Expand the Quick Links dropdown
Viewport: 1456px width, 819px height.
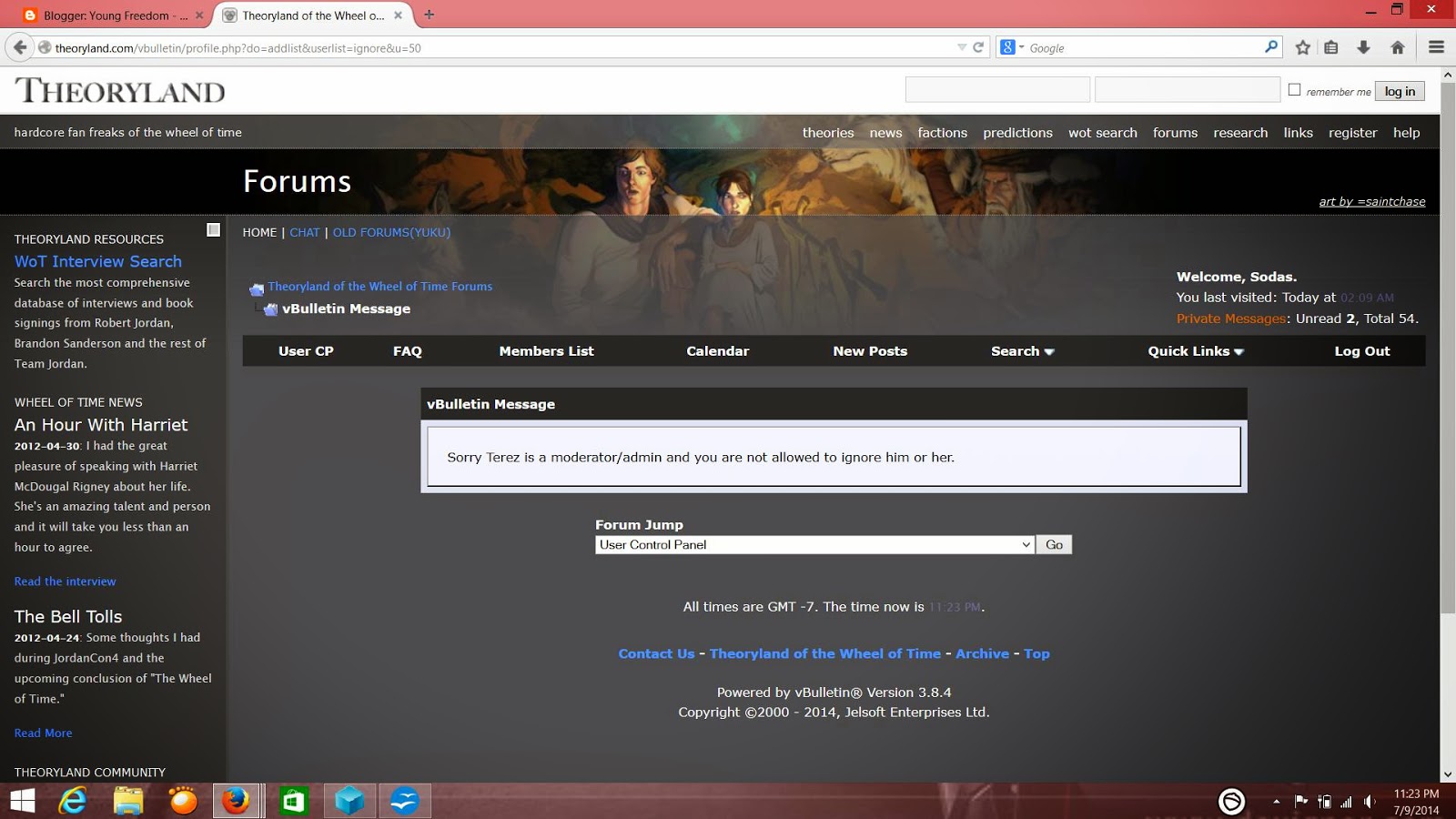[x=1196, y=351]
